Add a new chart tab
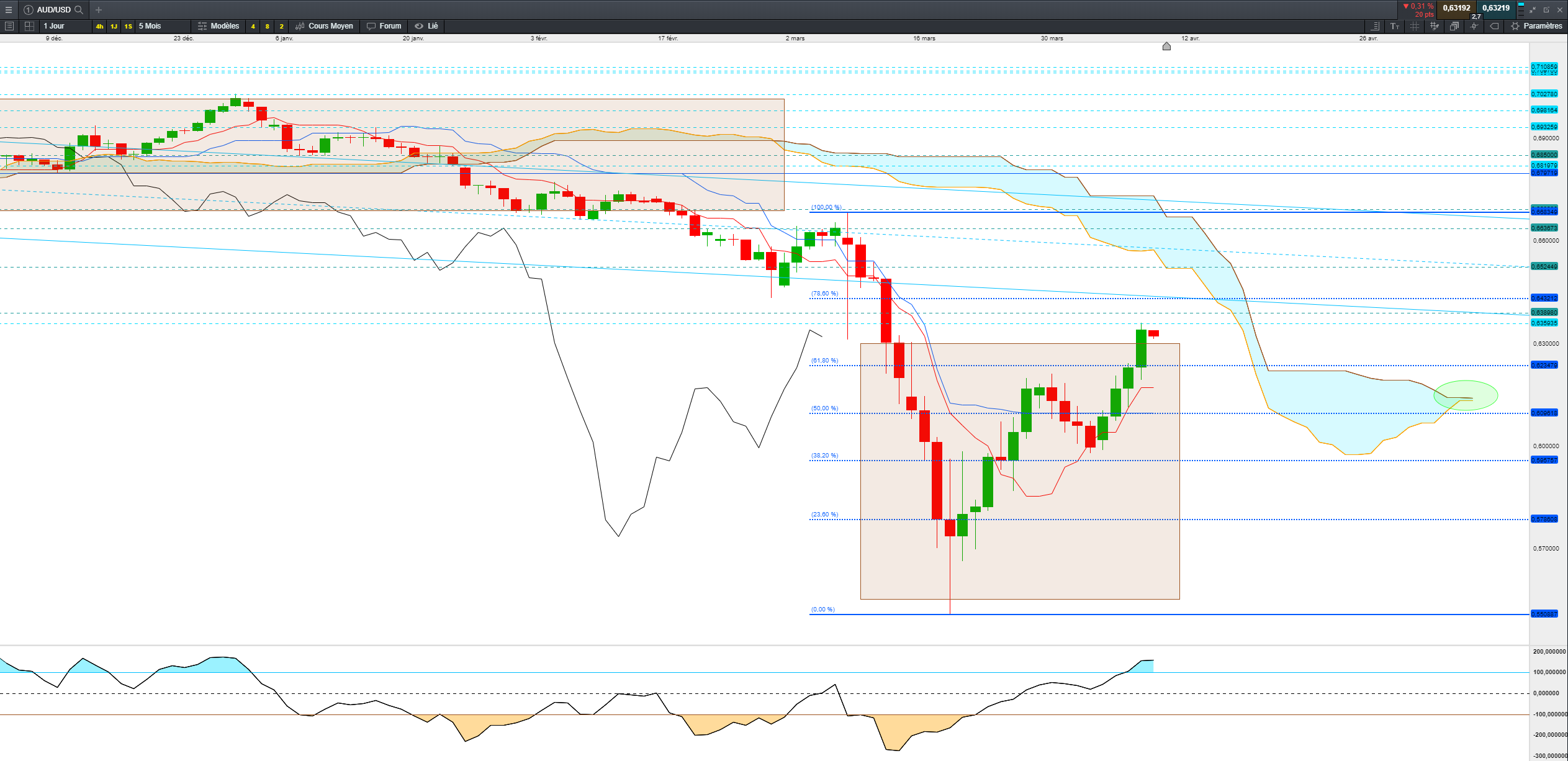The height and width of the screenshot is (761, 1568). click(x=99, y=9)
